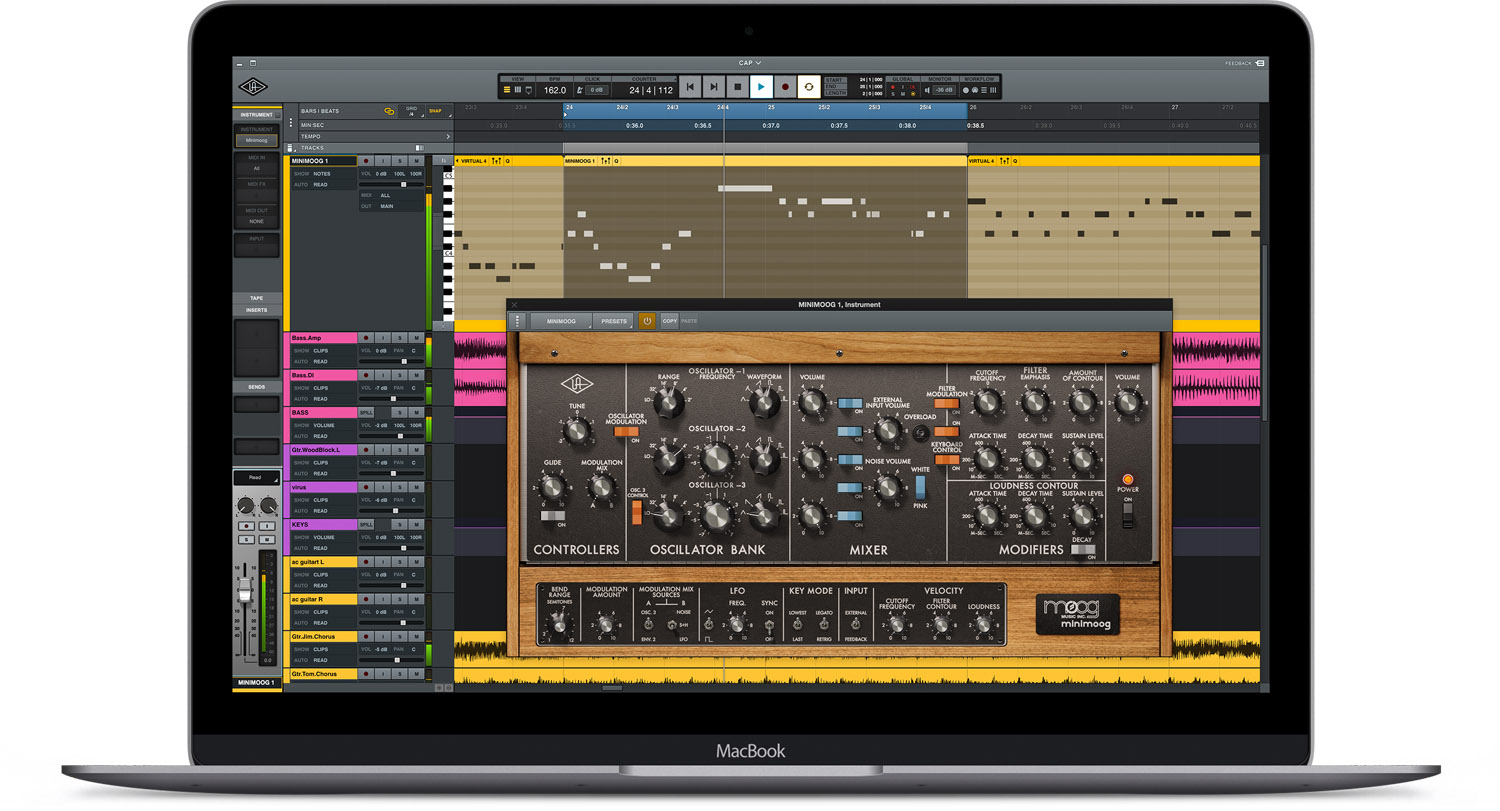Click the metronome icon next to CLICK
Viewport: 1500px width, 811px height.
coord(579,89)
